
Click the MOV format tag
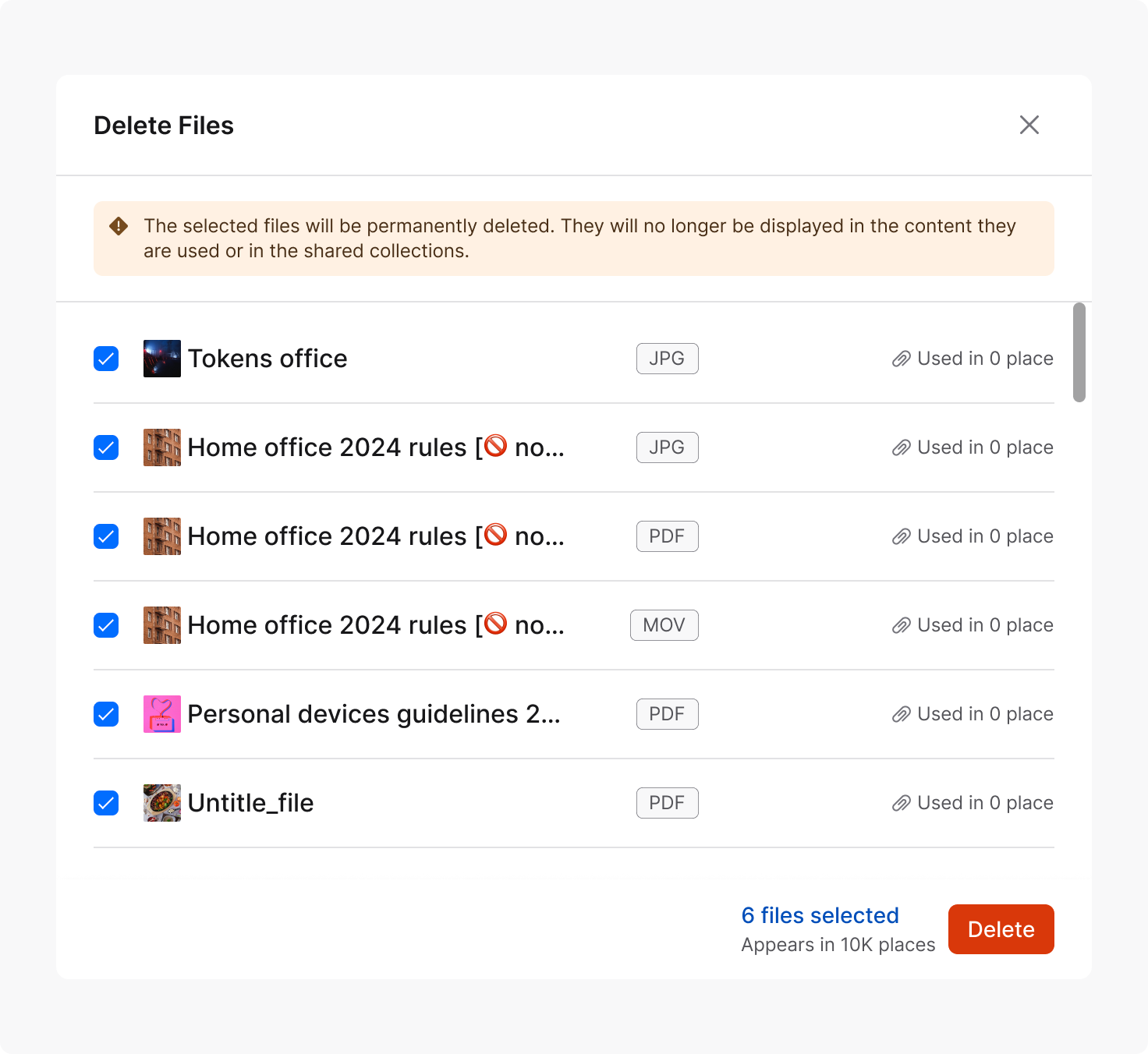664,625
